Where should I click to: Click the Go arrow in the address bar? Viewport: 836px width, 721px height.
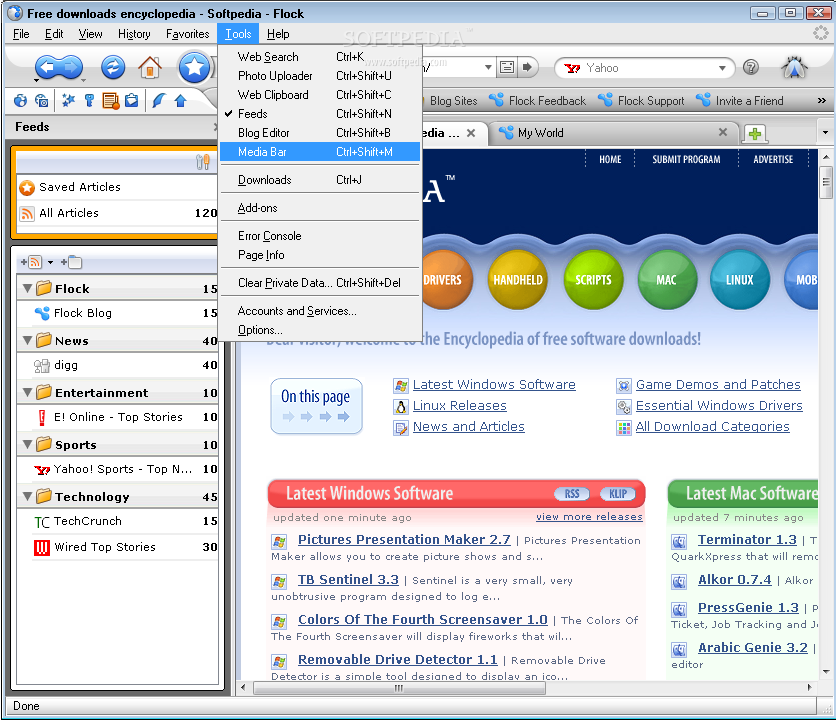(527, 67)
